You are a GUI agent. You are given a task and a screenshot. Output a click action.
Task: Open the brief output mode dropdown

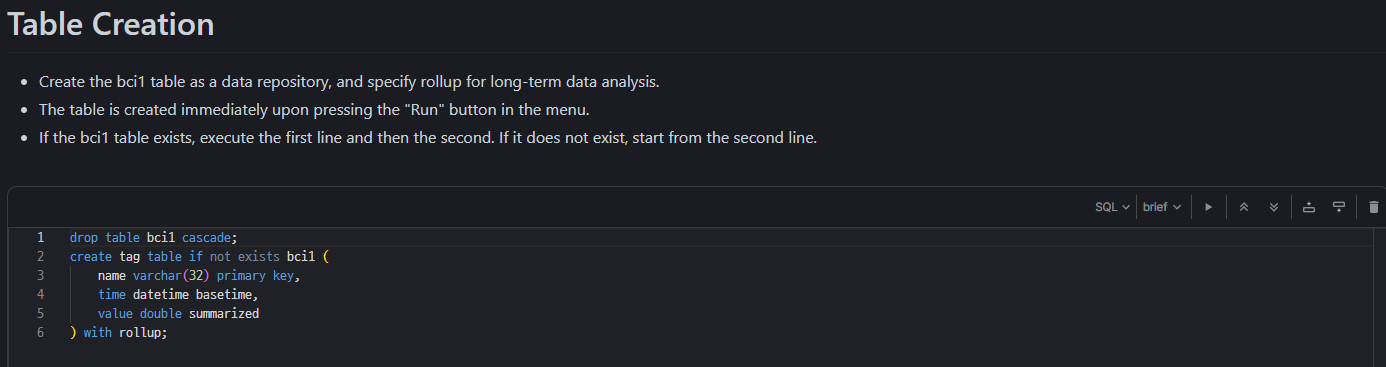pyautogui.click(x=1161, y=207)
